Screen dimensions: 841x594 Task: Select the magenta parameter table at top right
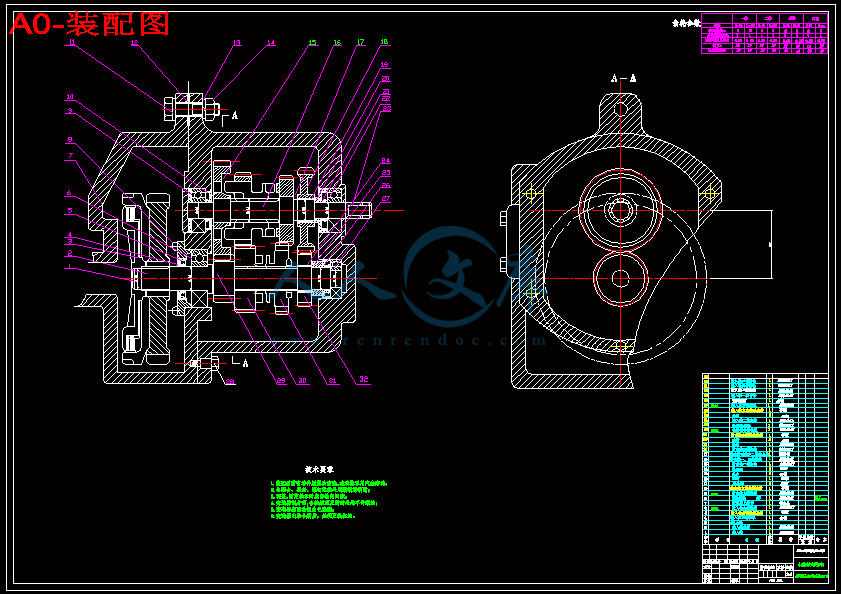point(765,33)
